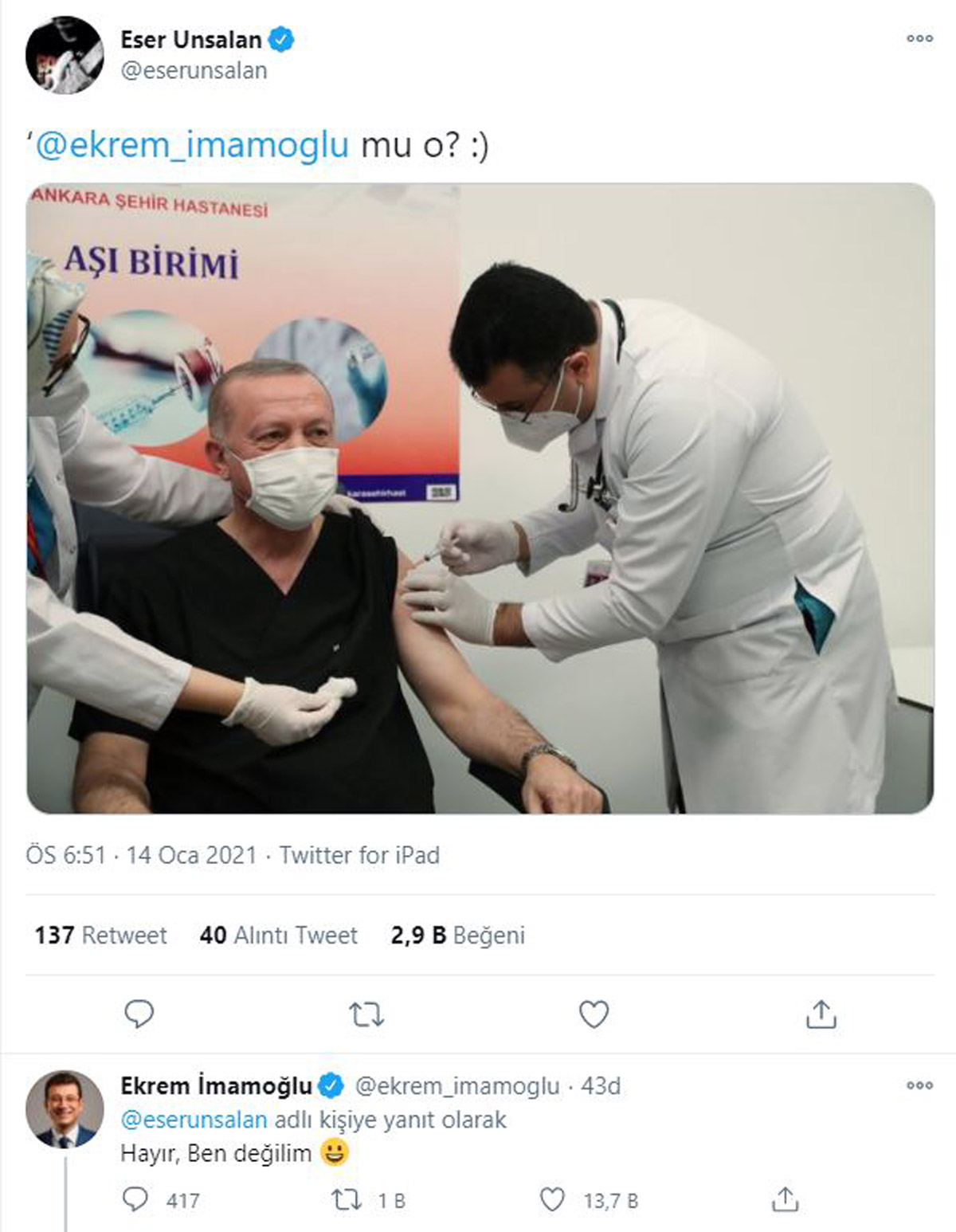Open the tweet timestamp ÖS 6:51 14 Oca 2021

coord(141,855)
